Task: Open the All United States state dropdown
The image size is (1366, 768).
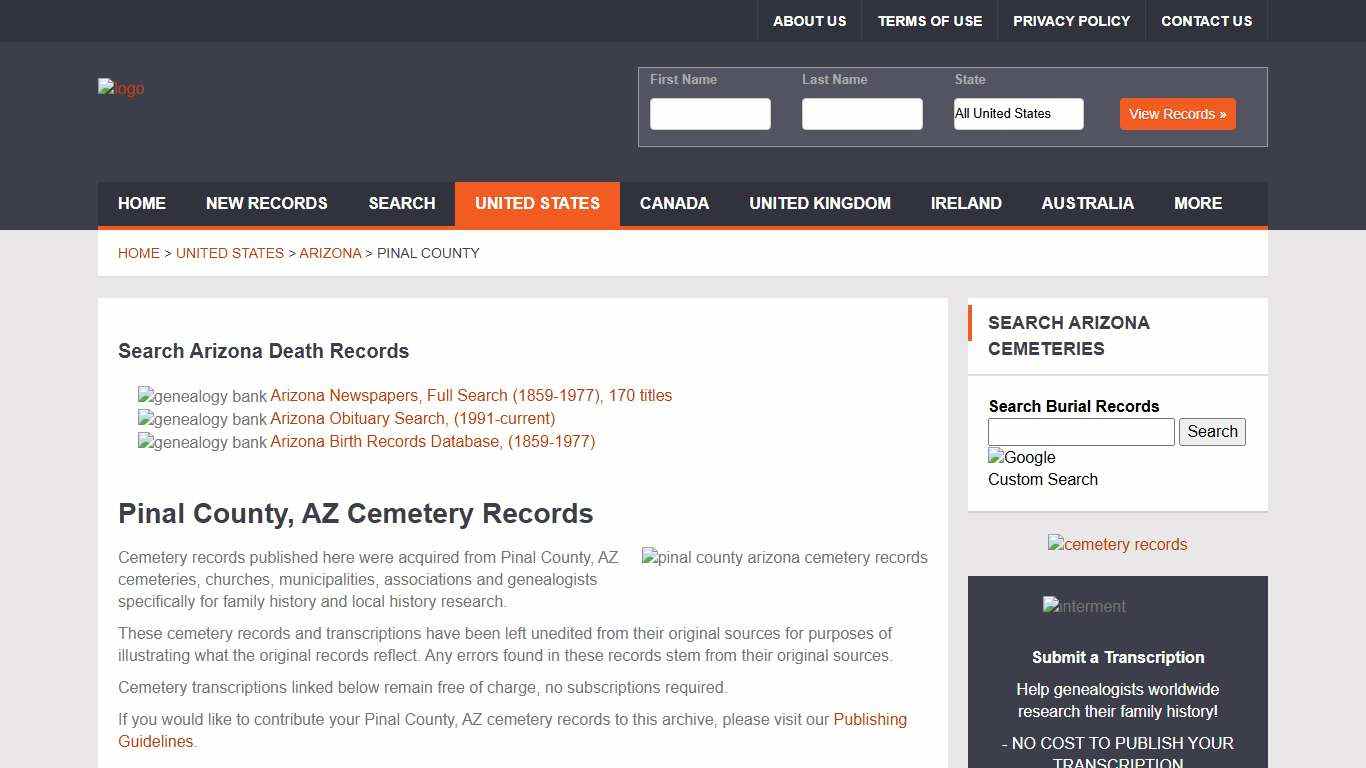Action: pyautogui.click(x=1018, y=114)
